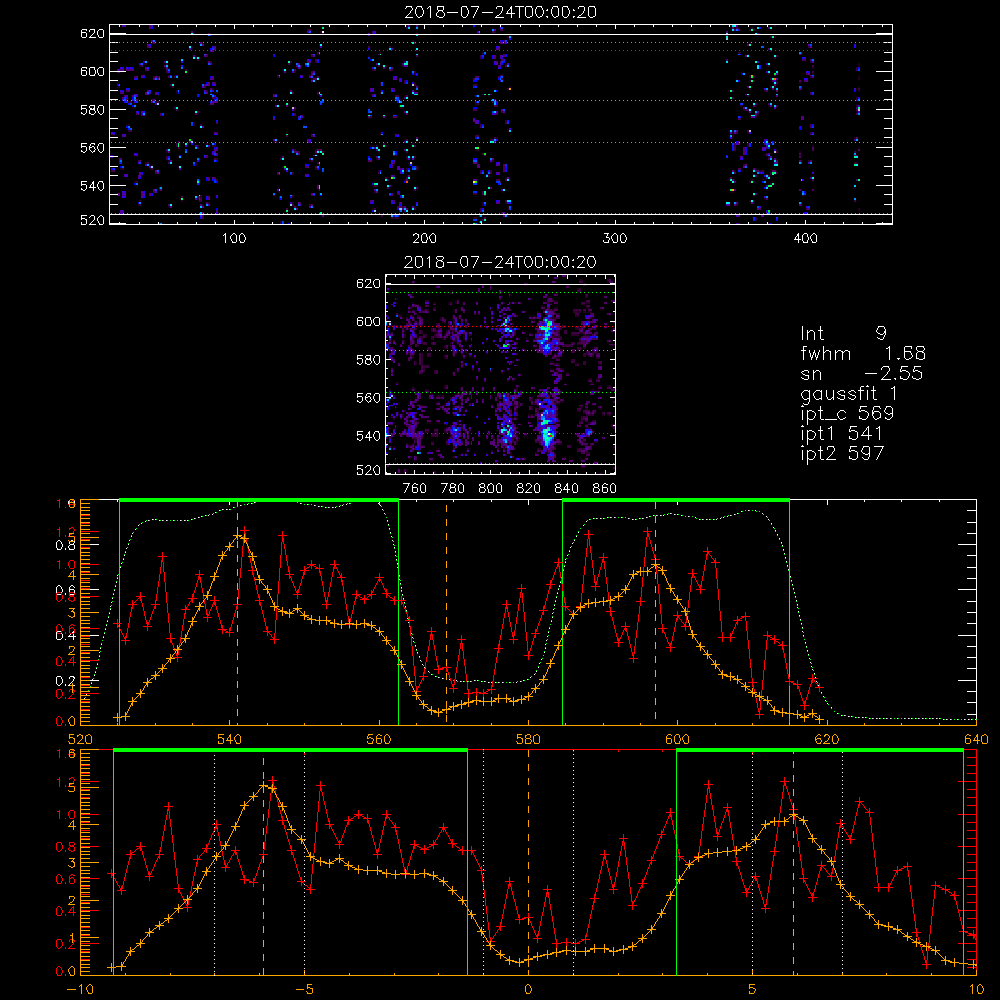The image size is (1000, 1000).
Task: Select the 'Int 9' readout text
Action: (x=843, y=334)
